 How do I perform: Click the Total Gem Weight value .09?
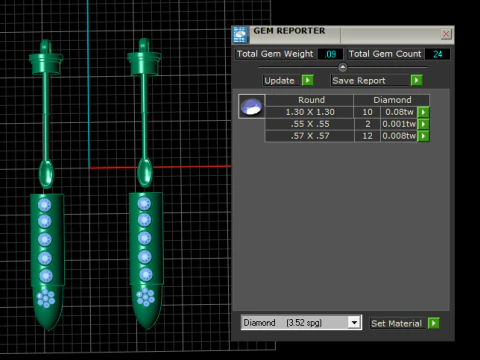coord(330,54)
